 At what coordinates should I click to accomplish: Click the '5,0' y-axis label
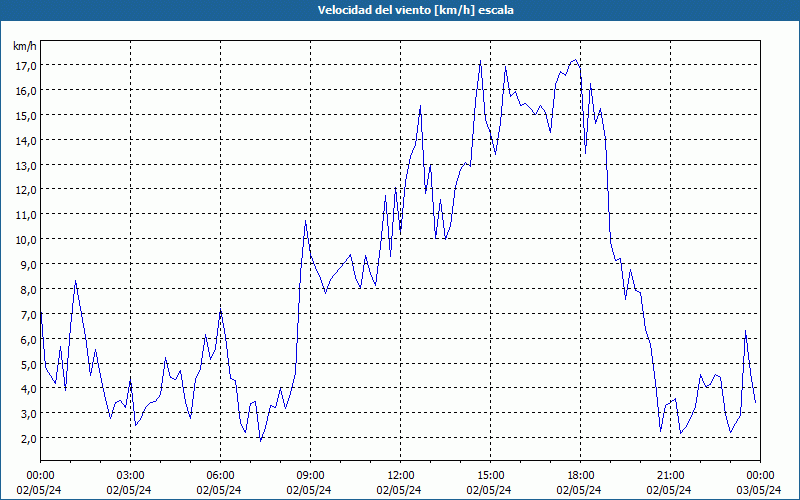(x=28, y=364)
